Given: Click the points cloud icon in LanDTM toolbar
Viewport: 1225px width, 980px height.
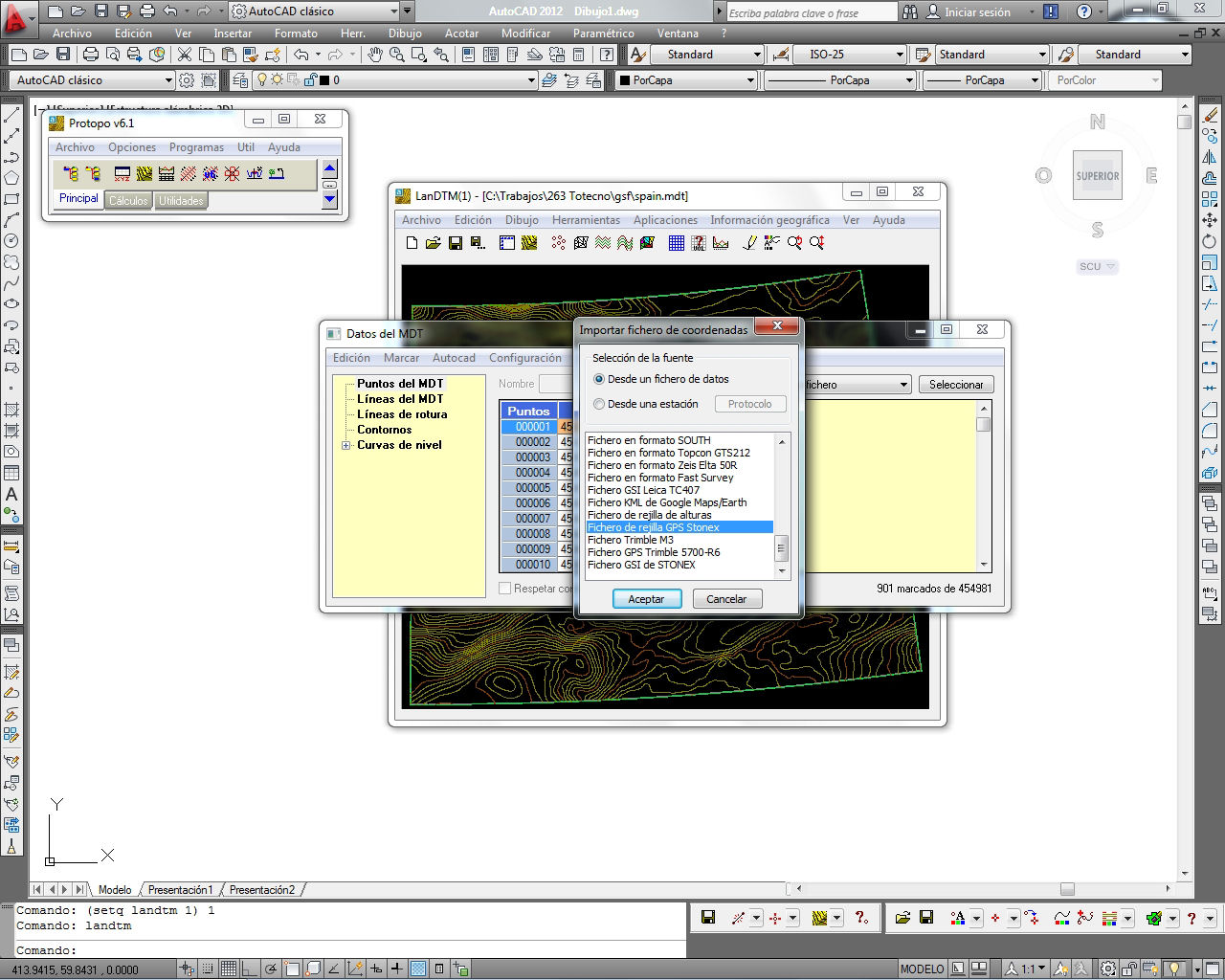Looking at the screenshot, I should [x=559, y=243].
